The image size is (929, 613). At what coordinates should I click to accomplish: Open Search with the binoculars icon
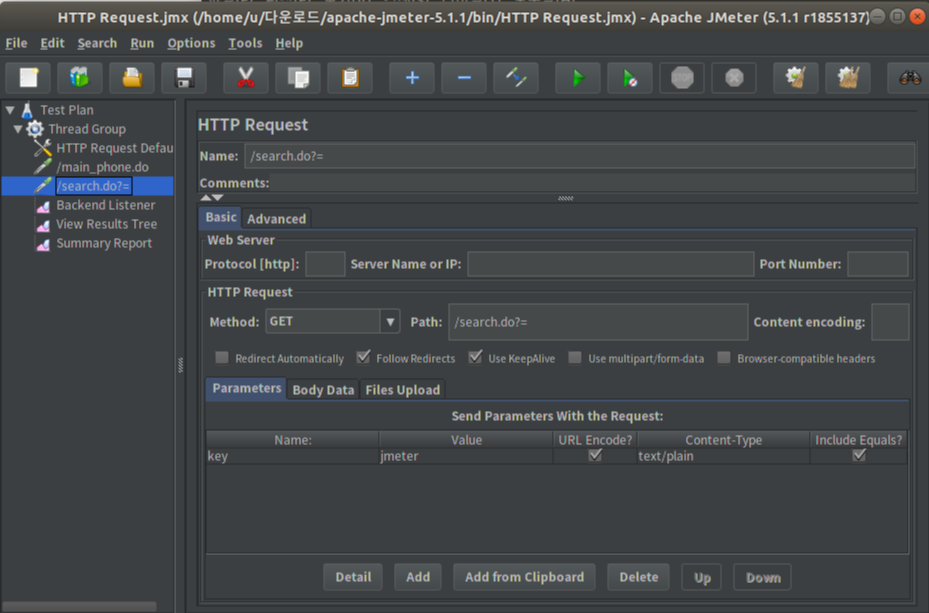pyautogui.click(x=909, y=78)
